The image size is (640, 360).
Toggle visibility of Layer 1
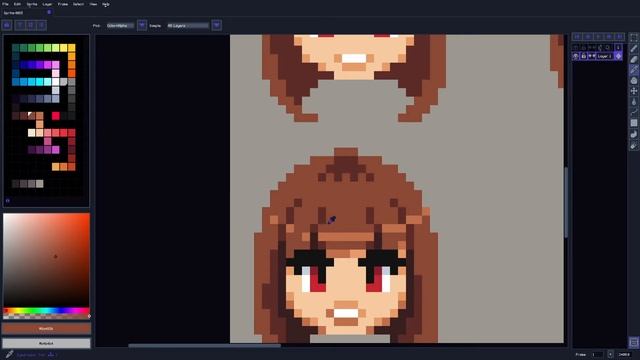pyautogui.click(x=576, y=56)
